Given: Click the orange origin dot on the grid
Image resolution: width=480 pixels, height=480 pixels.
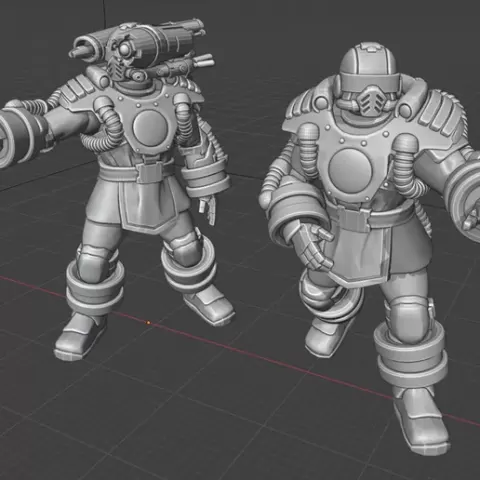Looking at the screenshot, I should click(148, 322).
